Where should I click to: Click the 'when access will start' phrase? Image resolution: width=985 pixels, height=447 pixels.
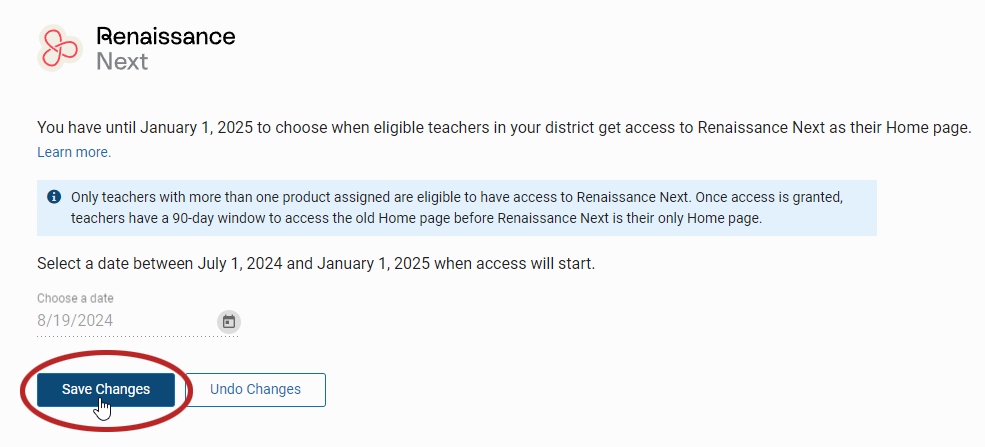[x=514, y=264]
